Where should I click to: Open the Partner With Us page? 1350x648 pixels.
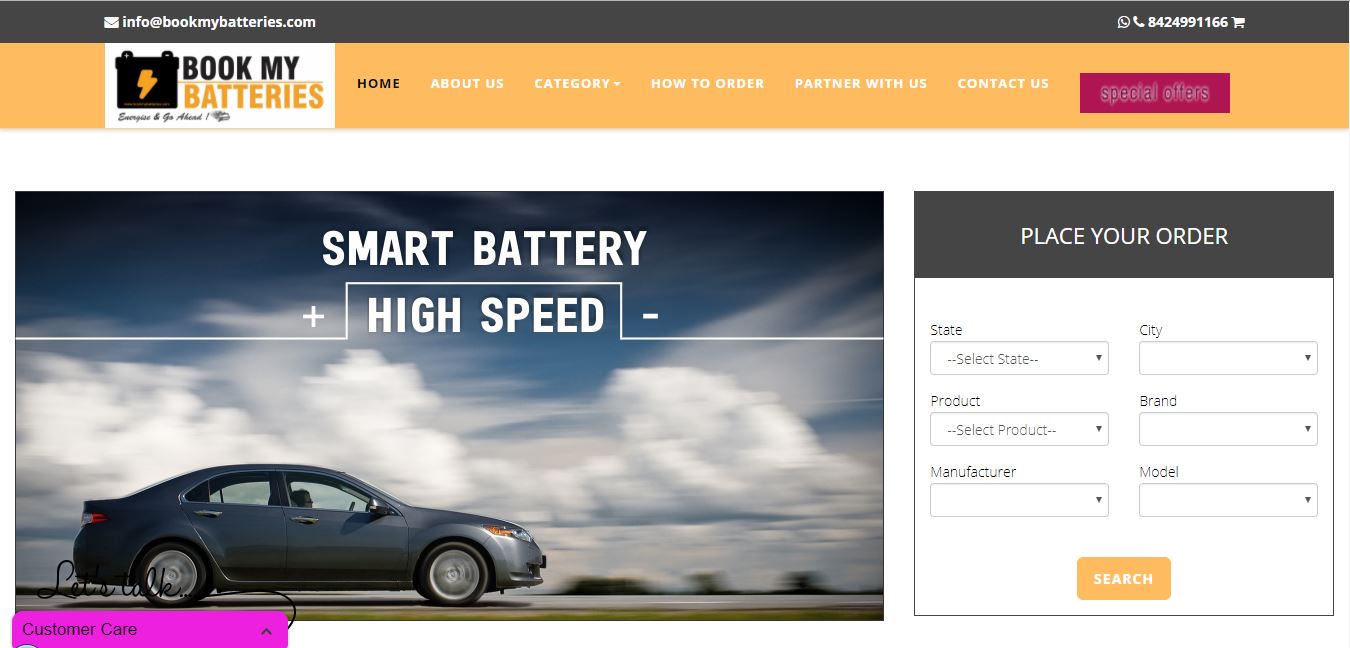pyautogui.click(x=861, y=84)
